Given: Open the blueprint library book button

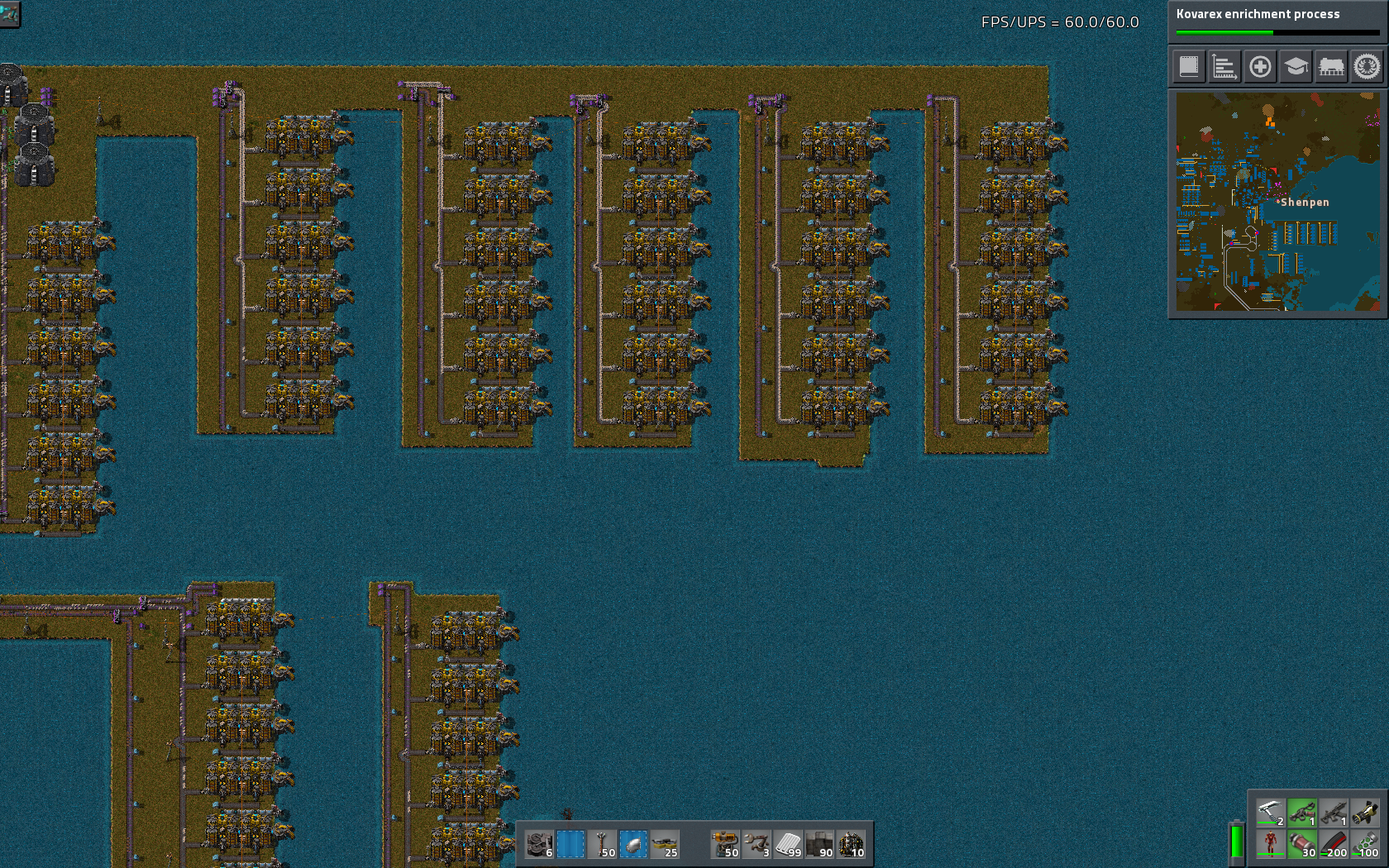Looking at the screenshot, I should (x=1189, y=67).
